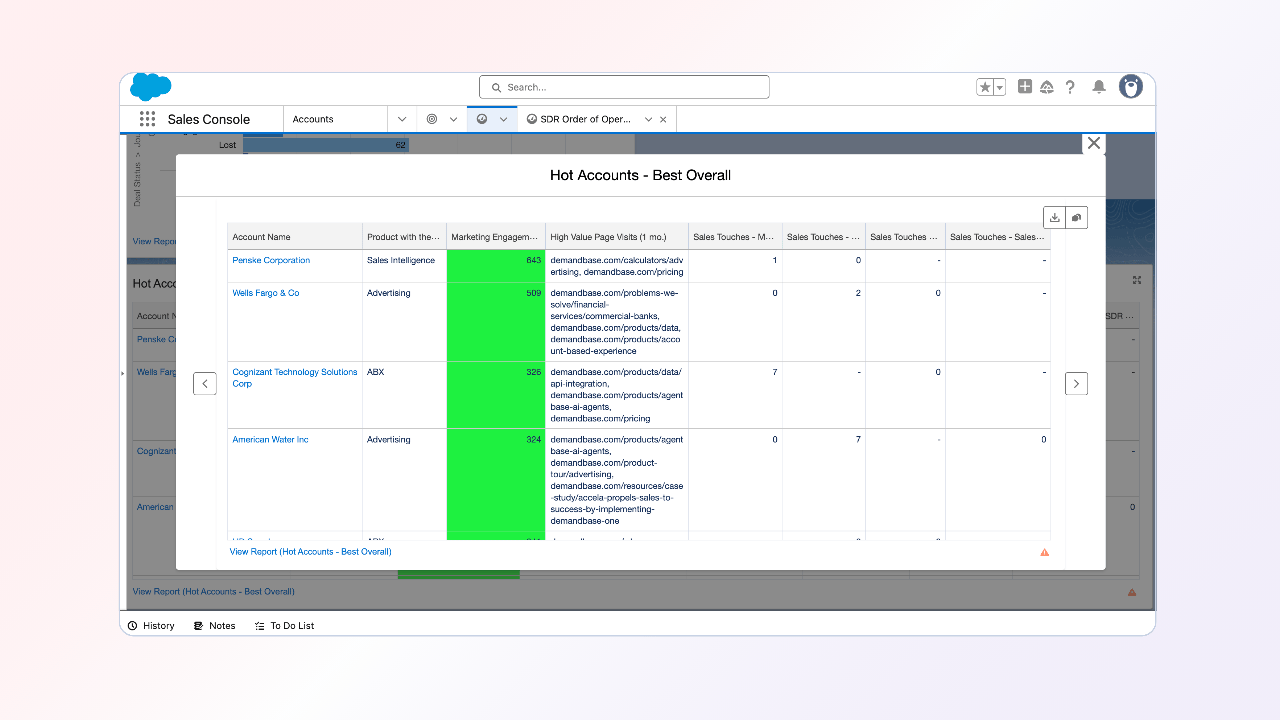Viewport: 1280px width, 720px height.
Task: Expand SDR Order of Oper... tab dropdown chevron
Action: (648, 119)
